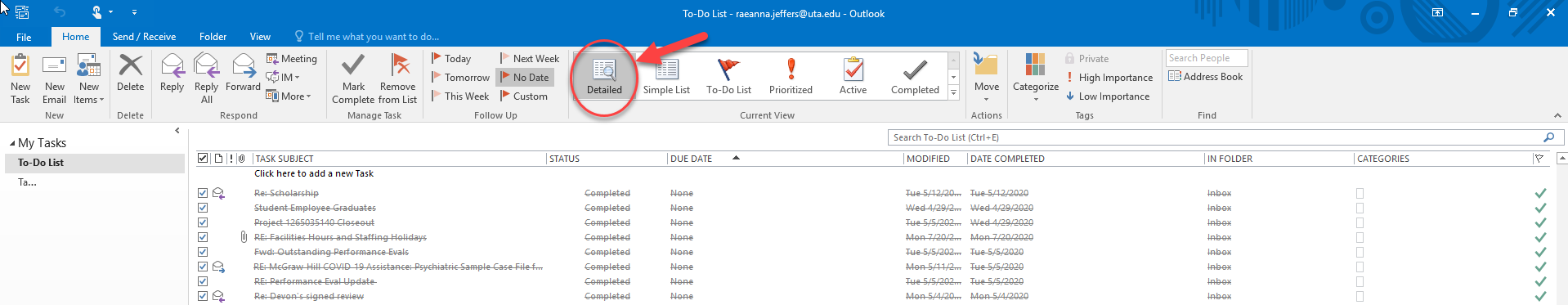Create a New Task

[20, 78]
